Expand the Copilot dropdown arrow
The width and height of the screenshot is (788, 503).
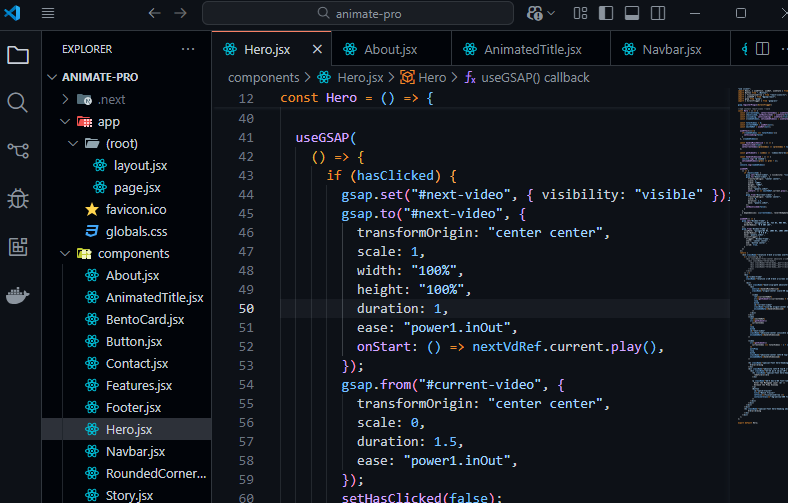(551, 13)
